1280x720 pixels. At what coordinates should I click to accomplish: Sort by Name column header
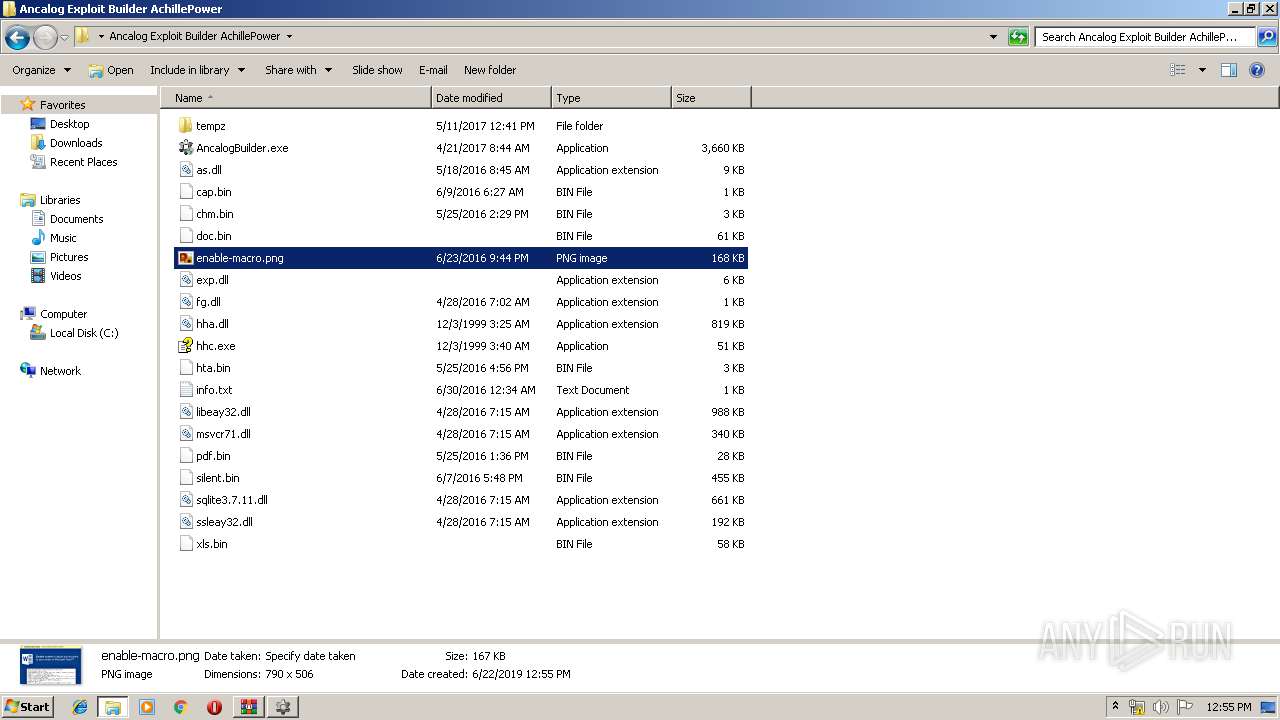pos(296,98)
